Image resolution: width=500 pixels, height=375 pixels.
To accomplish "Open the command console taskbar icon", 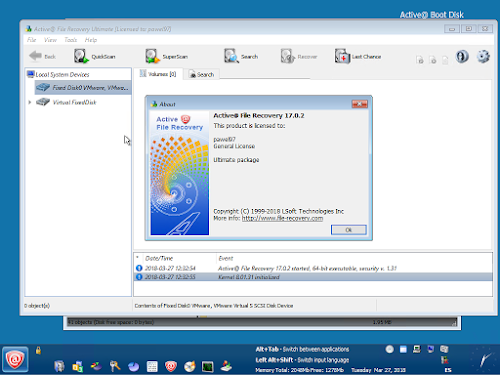I will tap(208, 367).
